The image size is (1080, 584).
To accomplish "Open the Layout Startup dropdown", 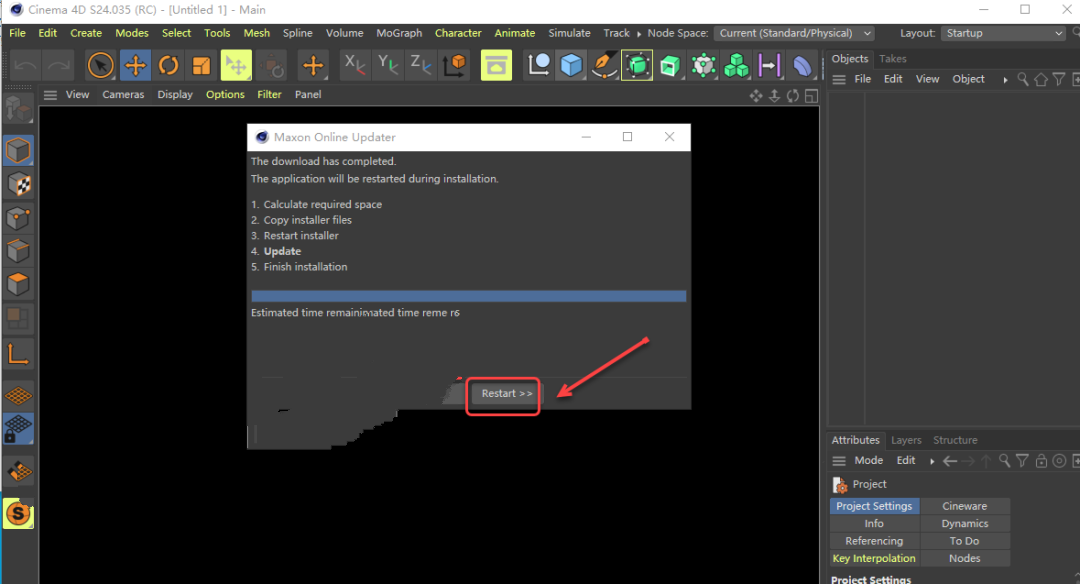I will pos(1004,33).
